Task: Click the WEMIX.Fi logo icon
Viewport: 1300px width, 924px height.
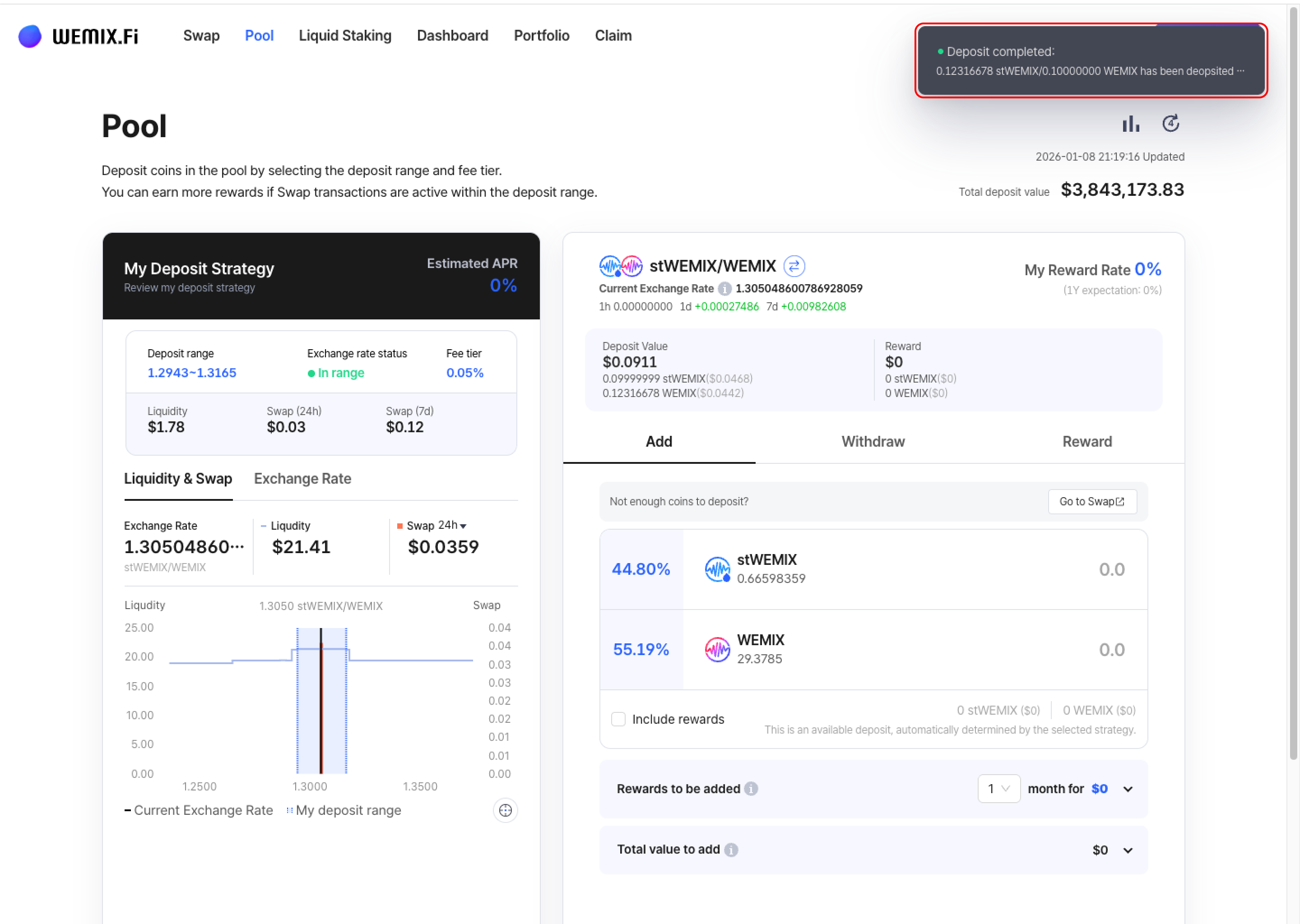Action: click(30, 36)
